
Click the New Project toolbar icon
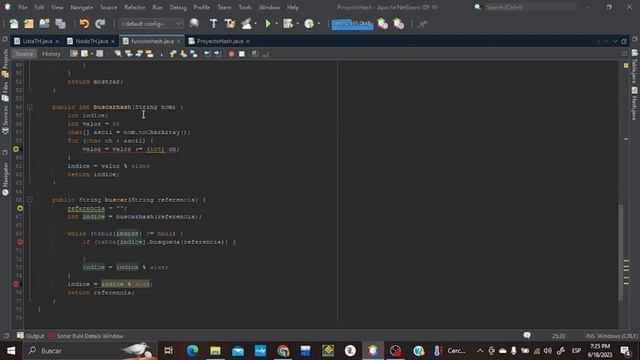29,24
